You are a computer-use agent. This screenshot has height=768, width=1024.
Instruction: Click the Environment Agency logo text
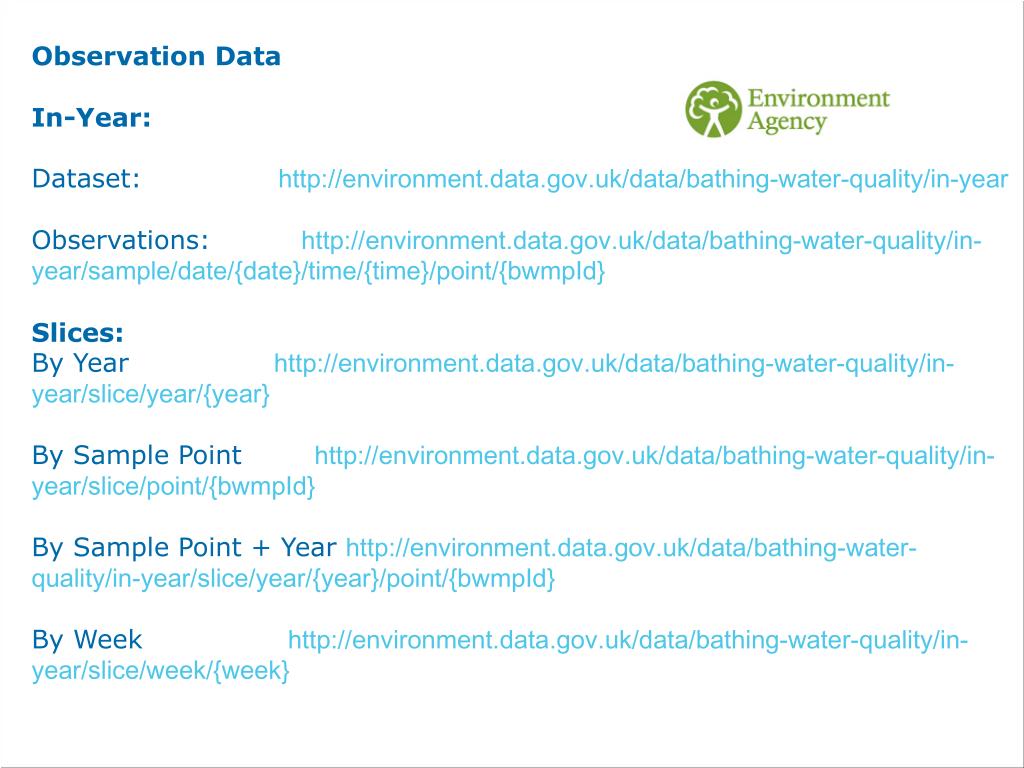[818, 110]
